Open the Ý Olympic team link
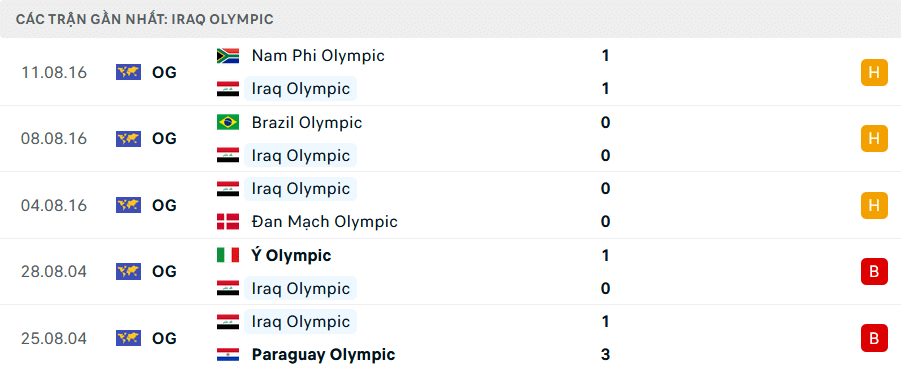Viewport: 901px width, 371px height. (x=291, y=255)
